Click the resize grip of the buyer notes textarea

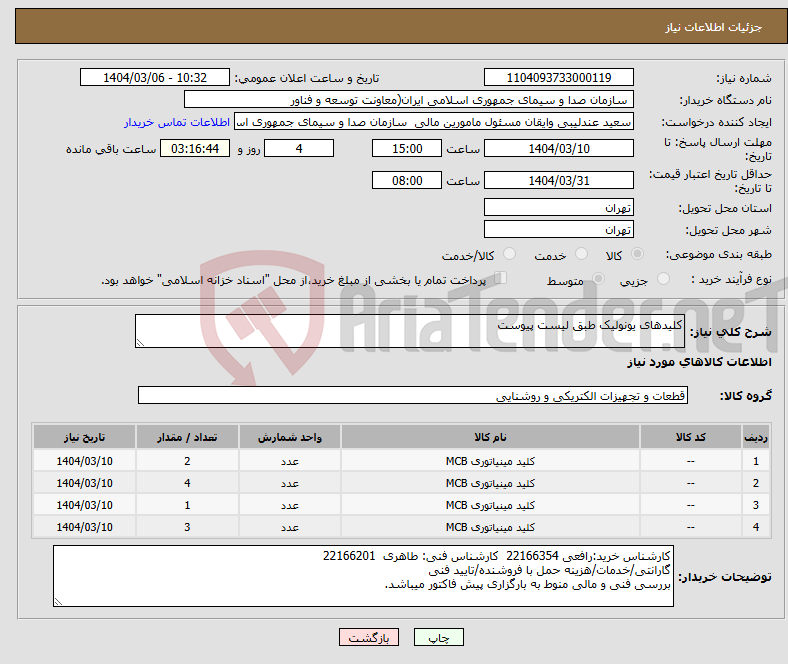tap(58, 602)
